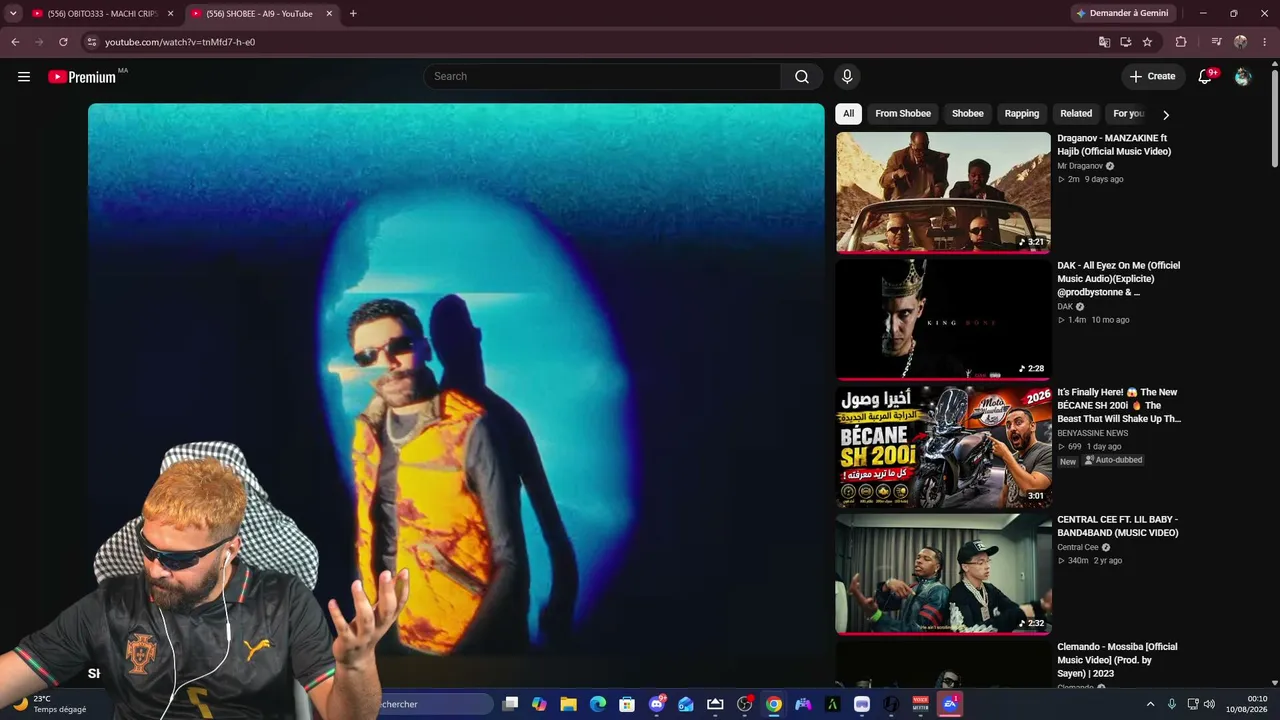This screenshot has width=1280, height=720.
Task: Open the weather widget on taskbar
Action: point(48,704)
